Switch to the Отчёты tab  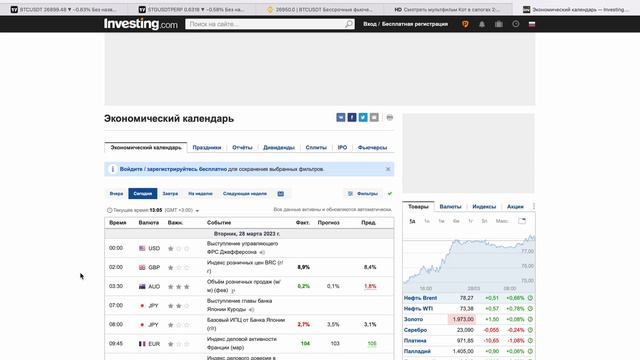(242, 147)
